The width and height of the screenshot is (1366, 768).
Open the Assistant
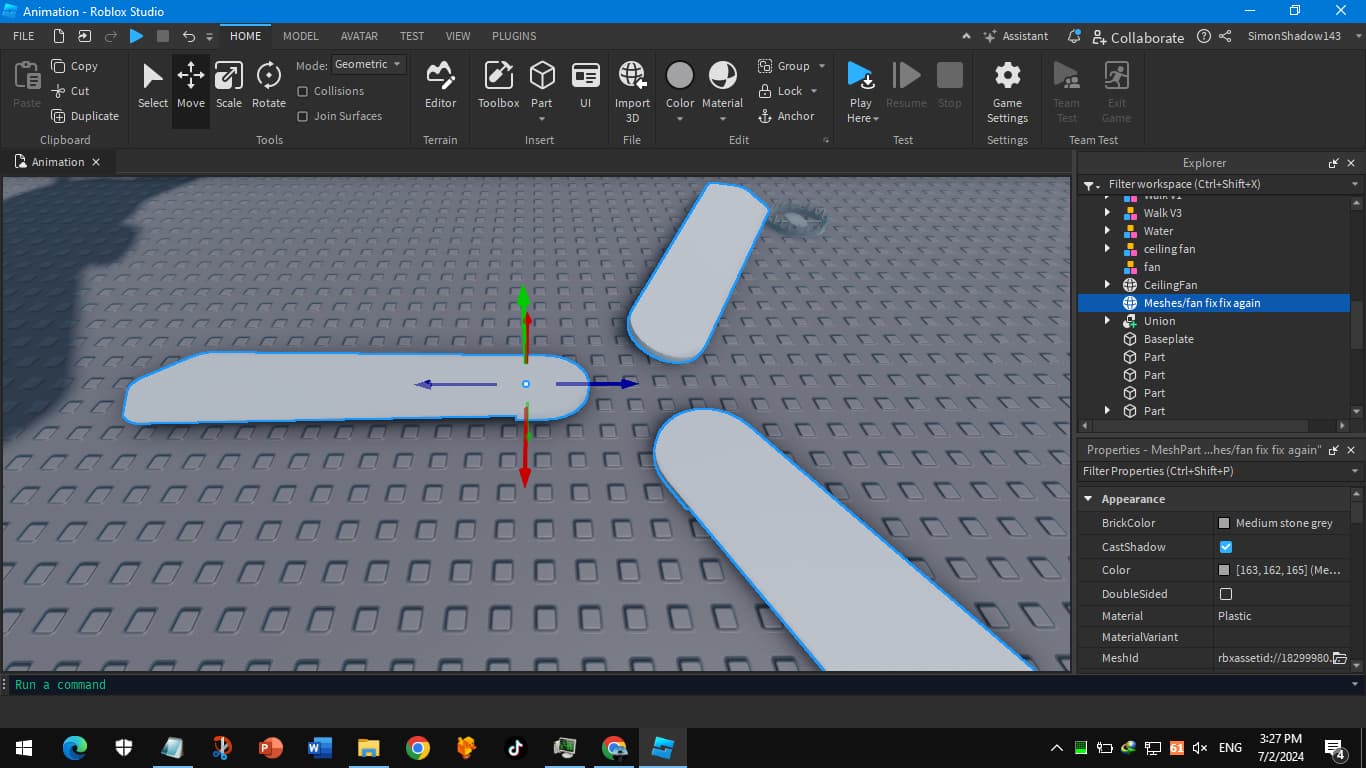(x=1016, y=36)
